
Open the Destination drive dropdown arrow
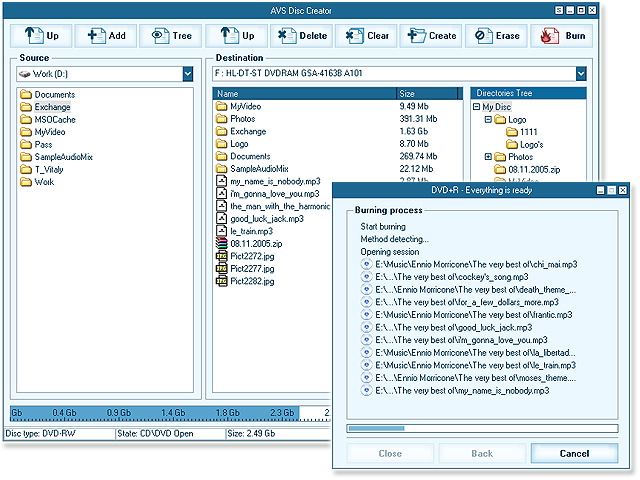tap(581, 74)
